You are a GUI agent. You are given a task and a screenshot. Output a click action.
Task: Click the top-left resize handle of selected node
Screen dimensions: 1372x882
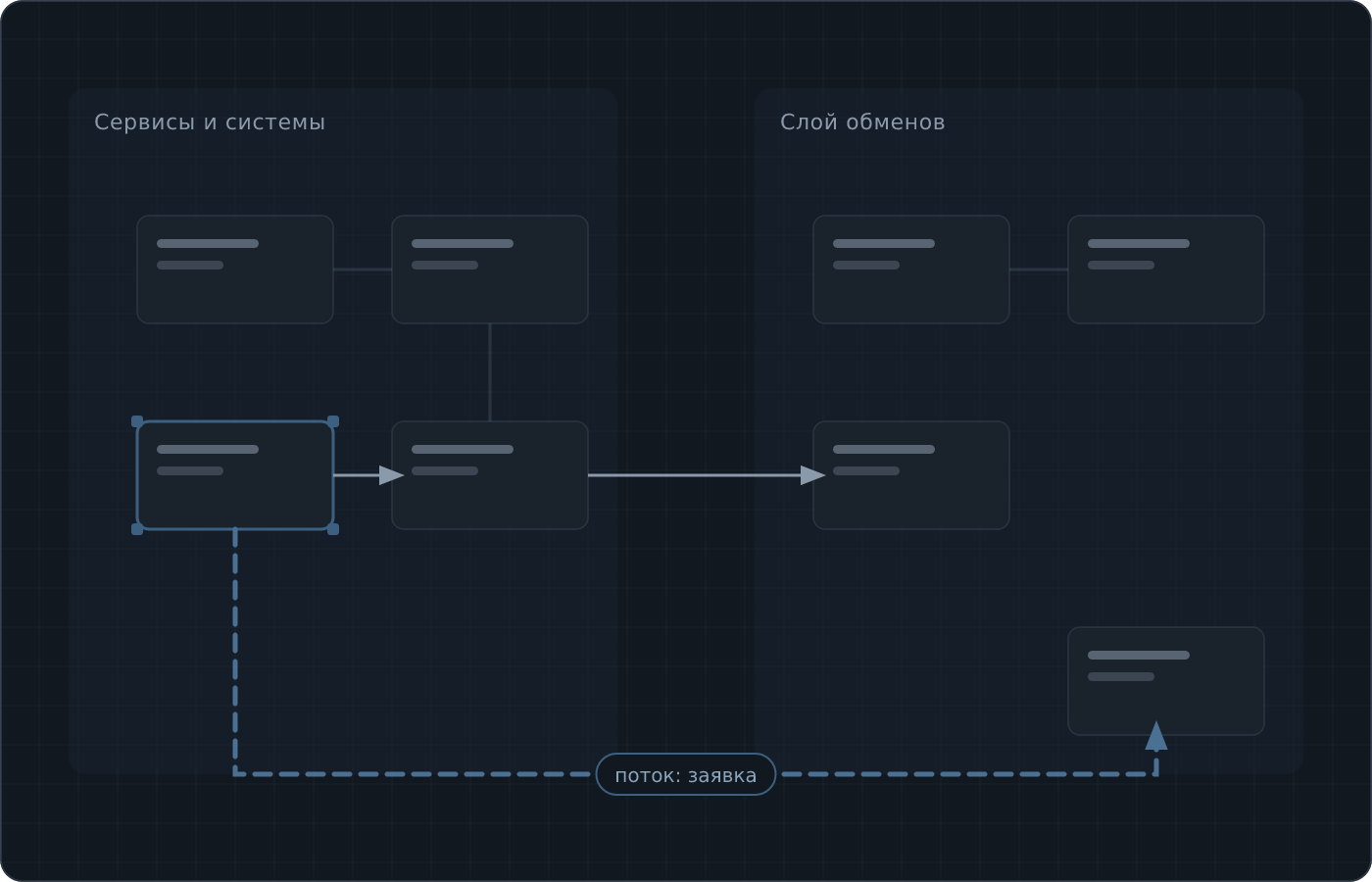point(137,421)
